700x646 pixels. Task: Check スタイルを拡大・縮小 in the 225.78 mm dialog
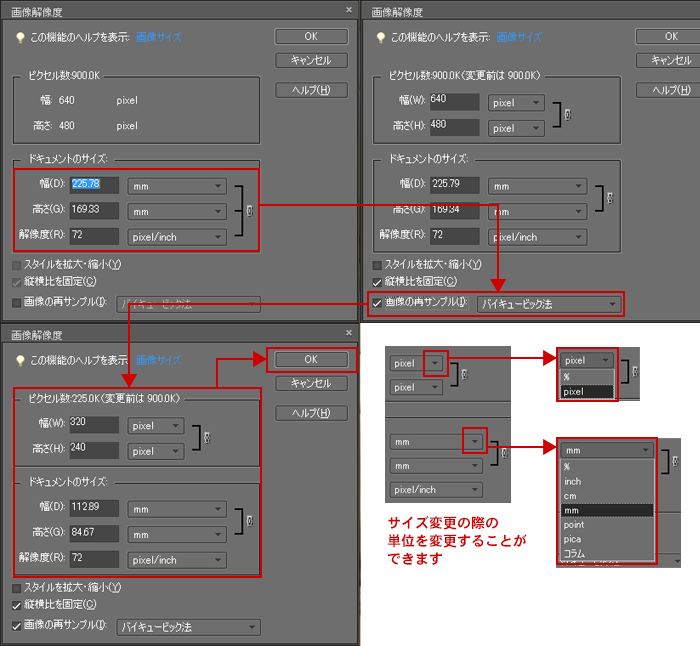click(17, 265)
